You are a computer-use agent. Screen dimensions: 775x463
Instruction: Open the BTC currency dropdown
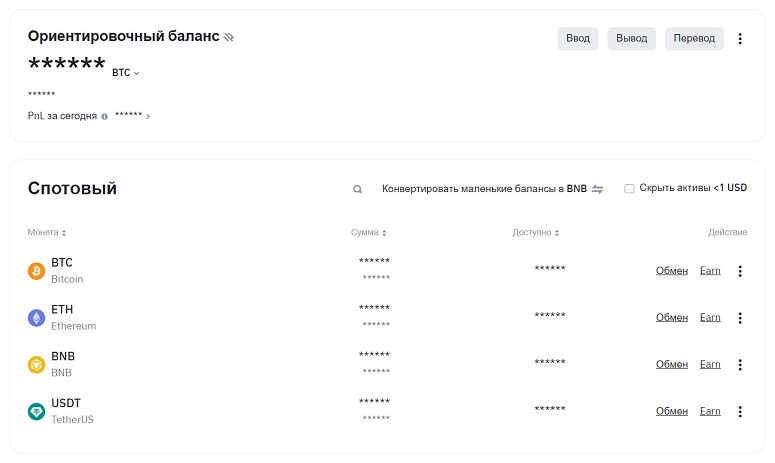pos(125,72)
